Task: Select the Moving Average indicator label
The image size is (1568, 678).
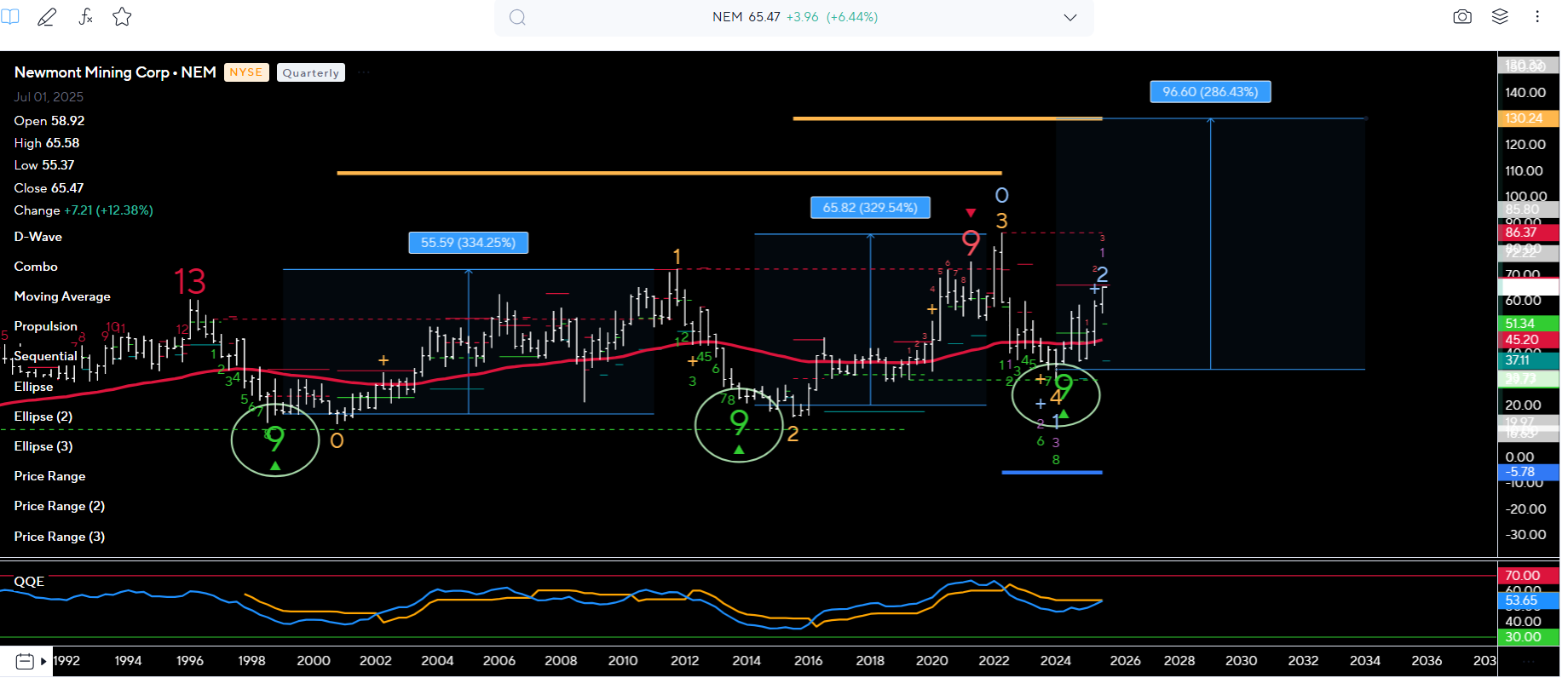Action: coord(62,296)
